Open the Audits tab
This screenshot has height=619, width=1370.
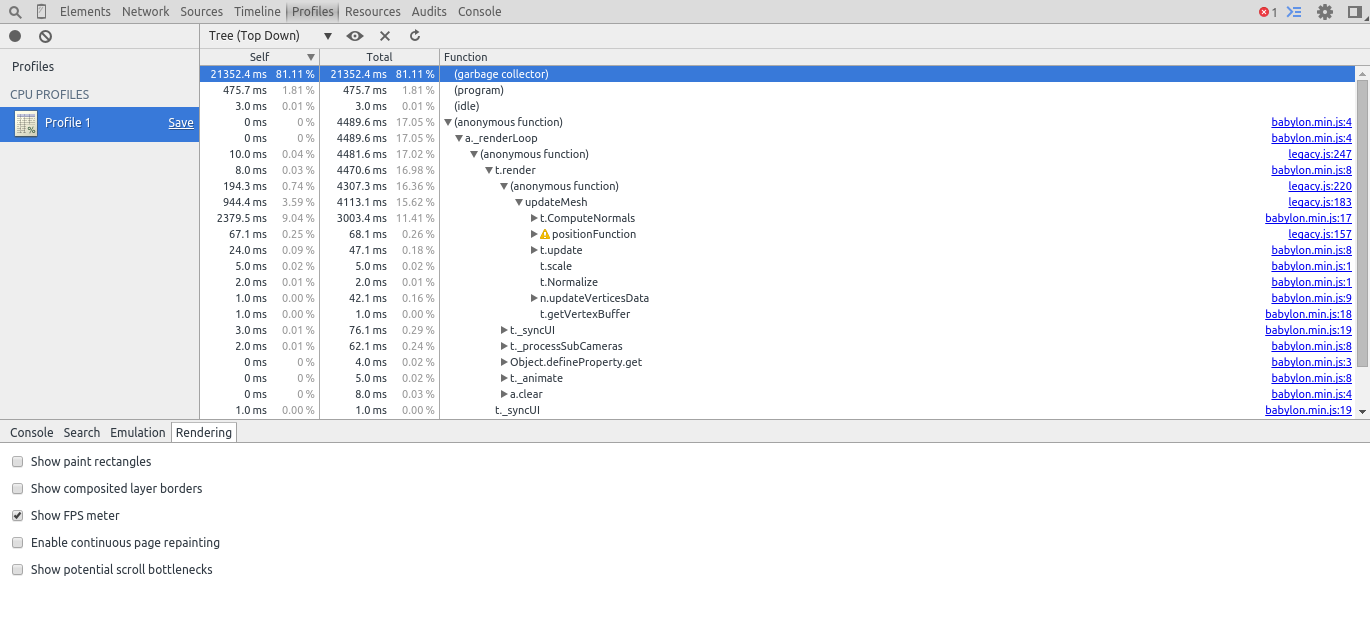pos(429,12)
